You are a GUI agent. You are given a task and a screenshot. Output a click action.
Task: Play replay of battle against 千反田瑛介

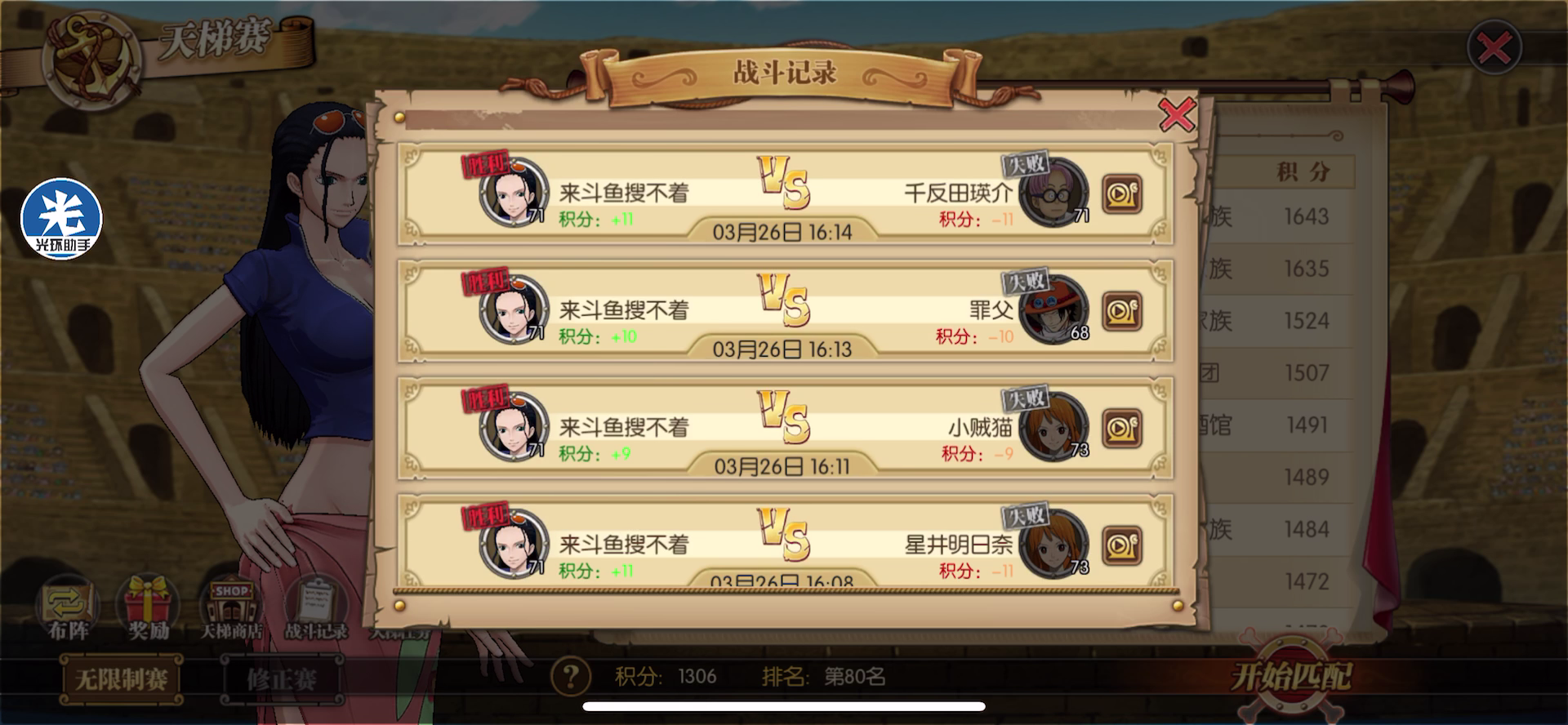point(1122,194)
